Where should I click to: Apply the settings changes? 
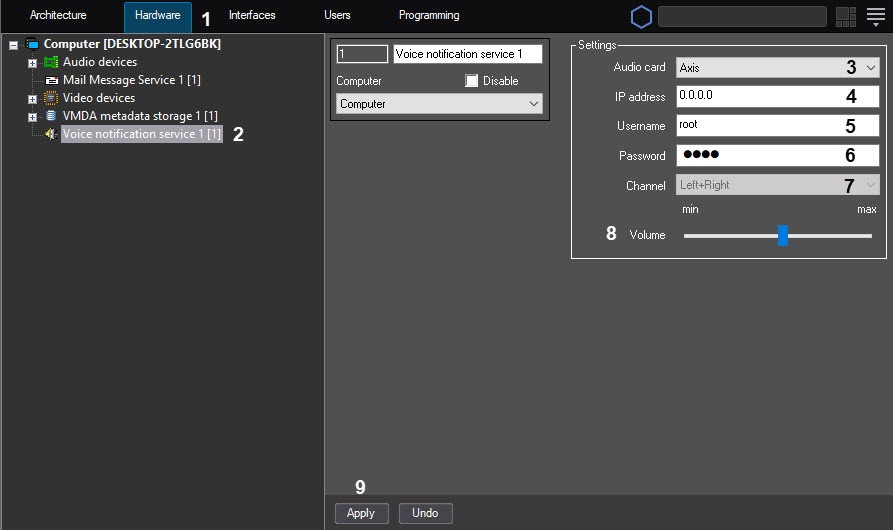point(362,513)
